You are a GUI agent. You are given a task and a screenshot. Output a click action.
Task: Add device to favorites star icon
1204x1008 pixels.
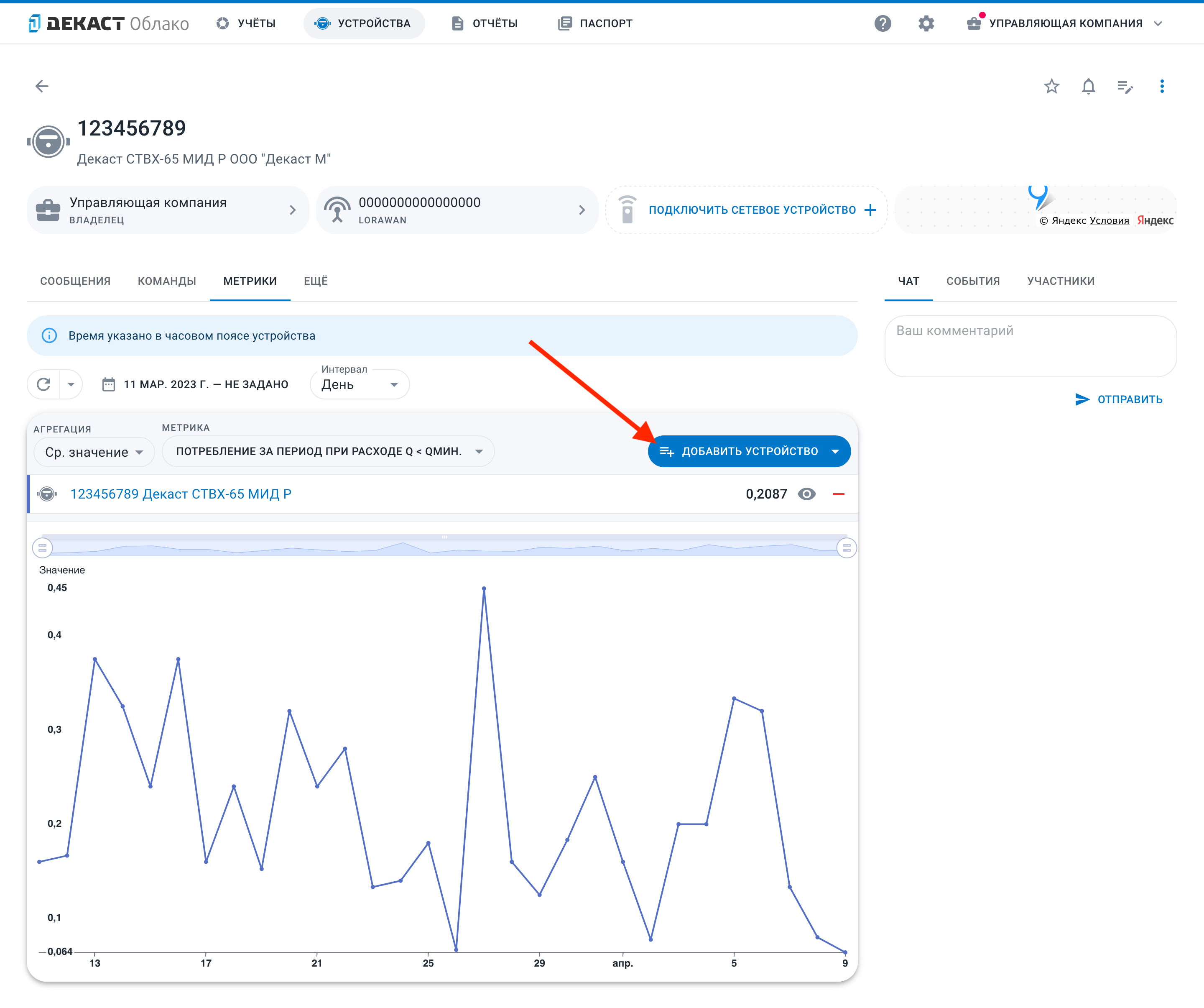[x=1051, y=86]
